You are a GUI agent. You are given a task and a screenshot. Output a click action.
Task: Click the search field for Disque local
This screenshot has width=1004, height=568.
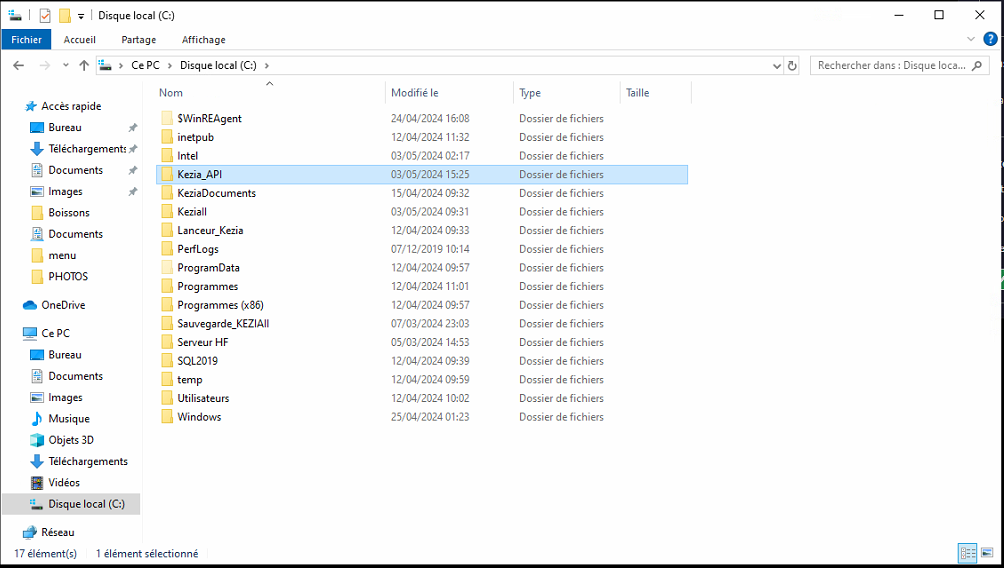(890, 65)
